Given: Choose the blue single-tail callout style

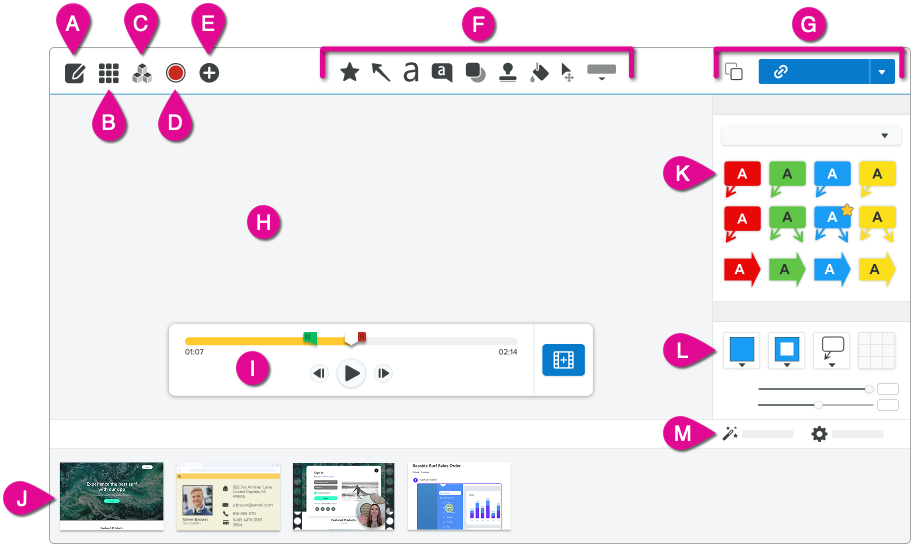Looking at the screenshot, I should (832, 179).
